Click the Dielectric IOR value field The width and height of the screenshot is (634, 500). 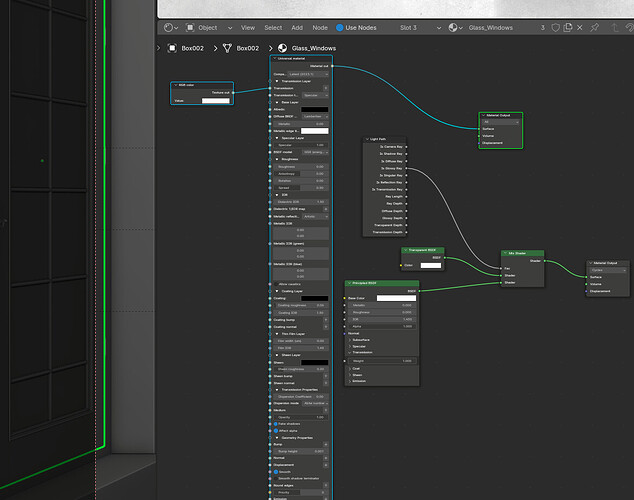(x=301, y=202)
